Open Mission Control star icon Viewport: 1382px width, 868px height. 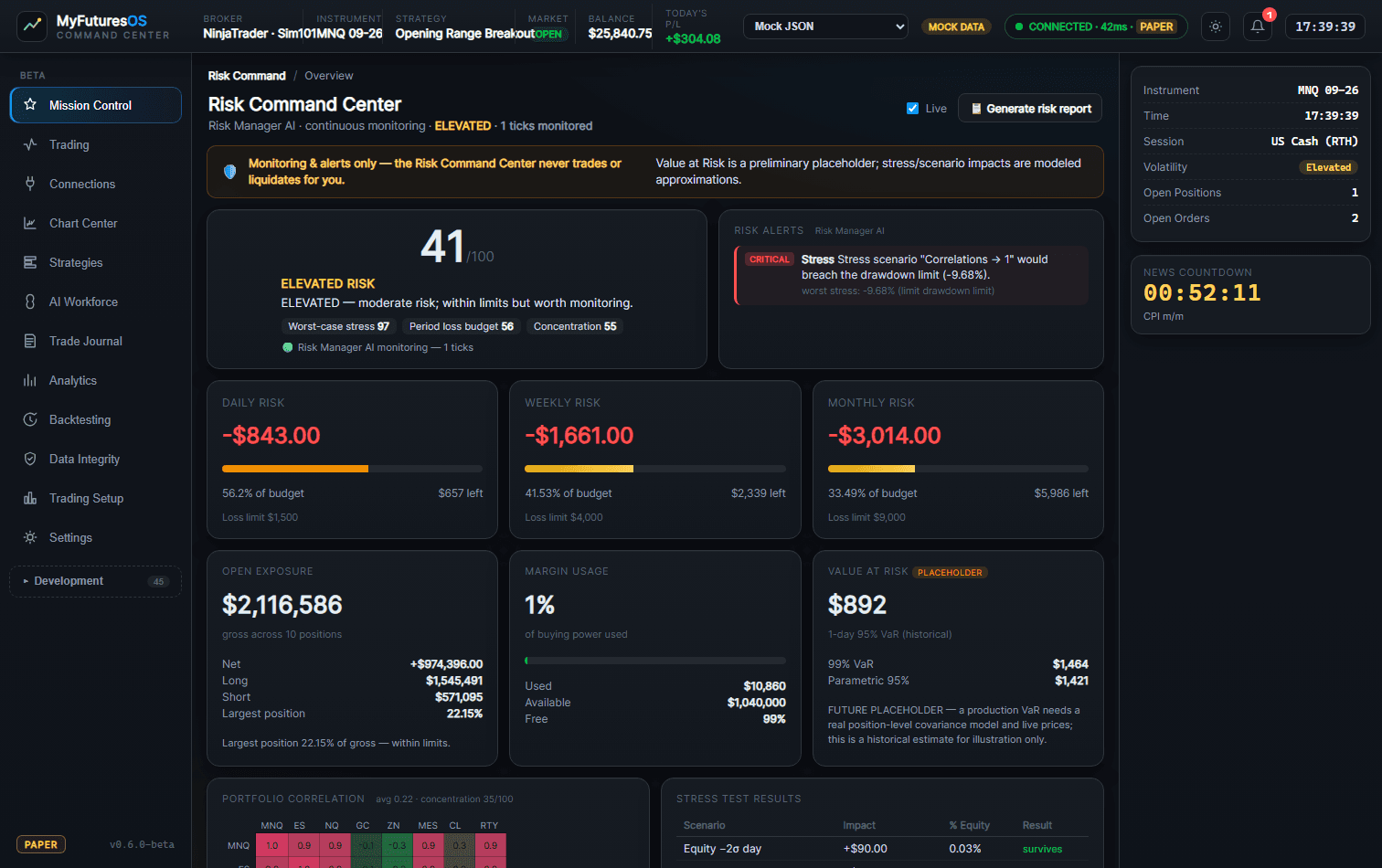click(30, 104)
